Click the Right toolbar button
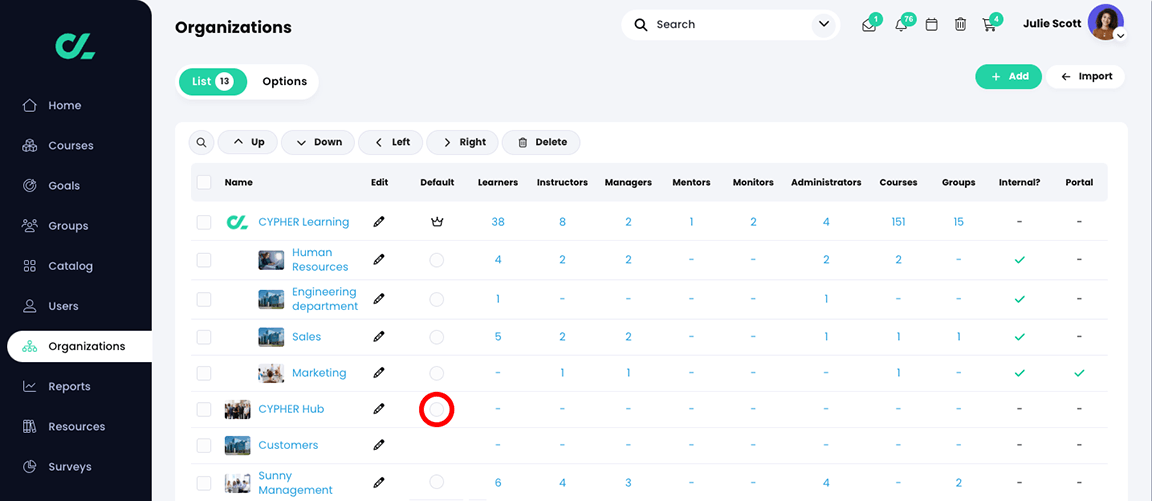Screen dimensions: 1152x501 pos(463,143)
